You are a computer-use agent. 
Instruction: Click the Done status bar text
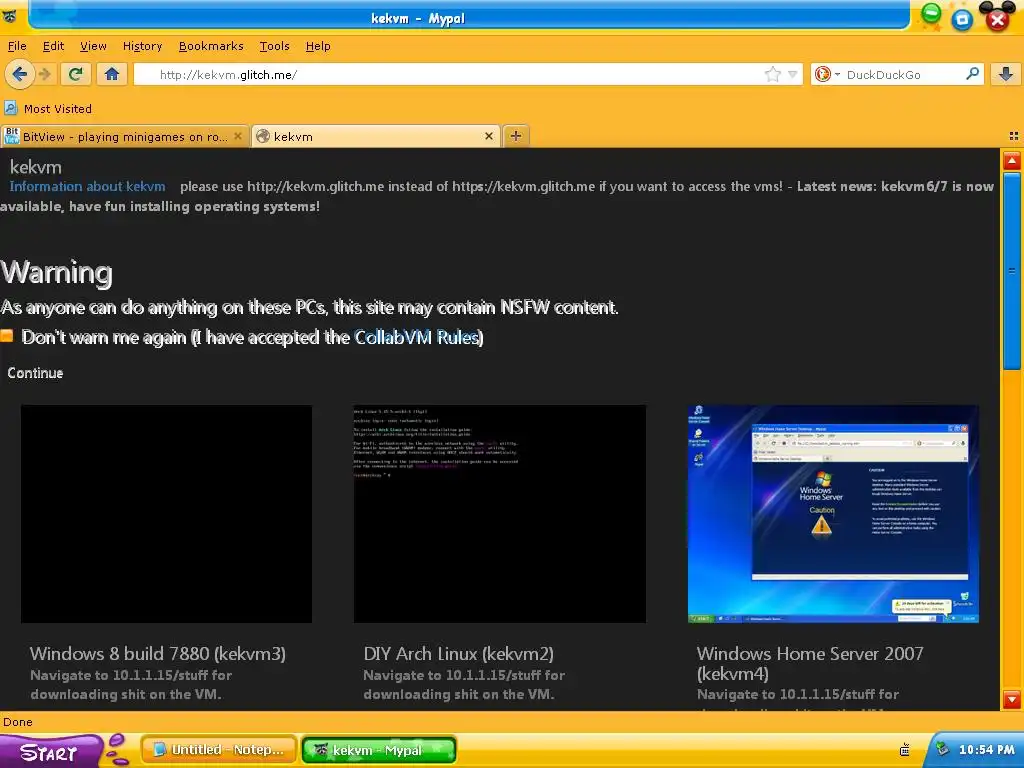[x=18, y=722]
